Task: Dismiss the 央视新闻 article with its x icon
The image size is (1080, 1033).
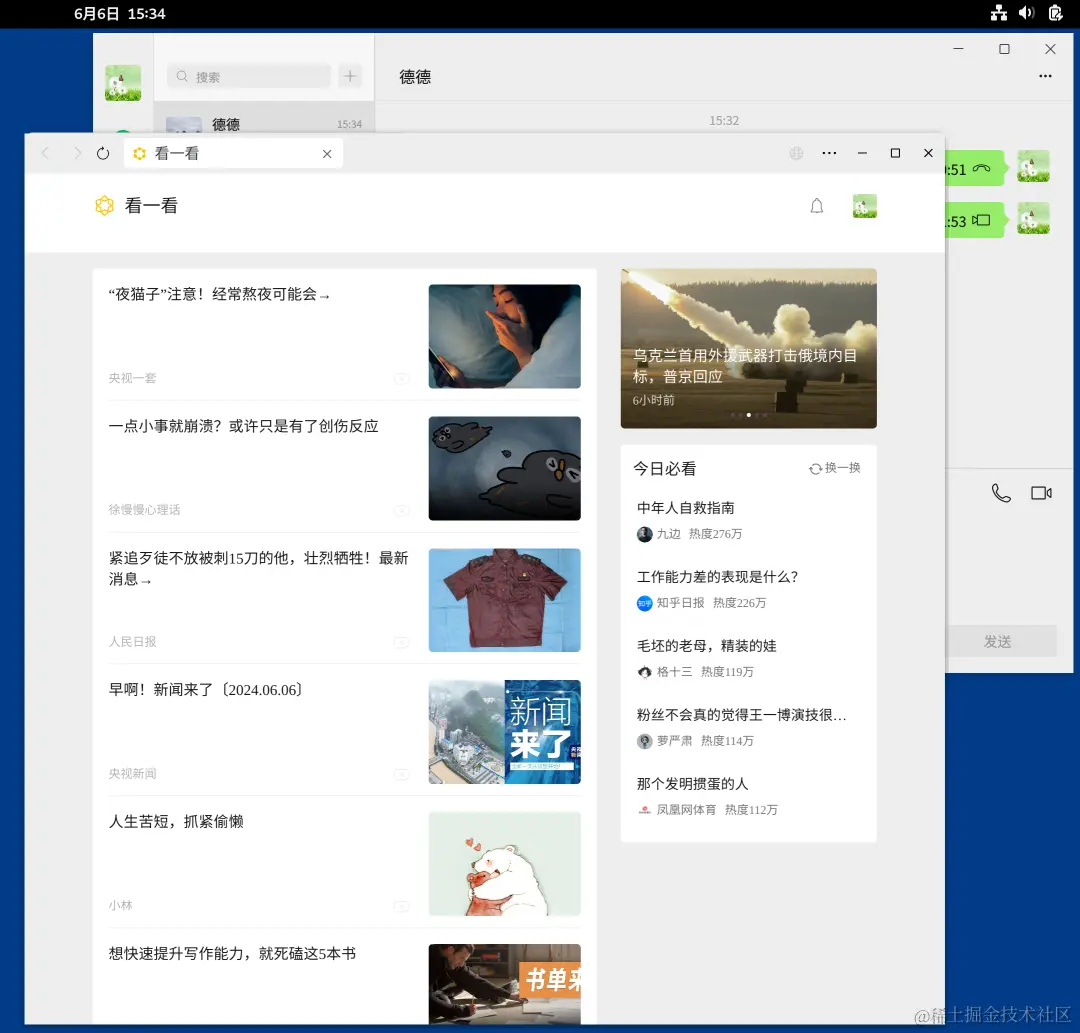Action: [x=402, y=774]
